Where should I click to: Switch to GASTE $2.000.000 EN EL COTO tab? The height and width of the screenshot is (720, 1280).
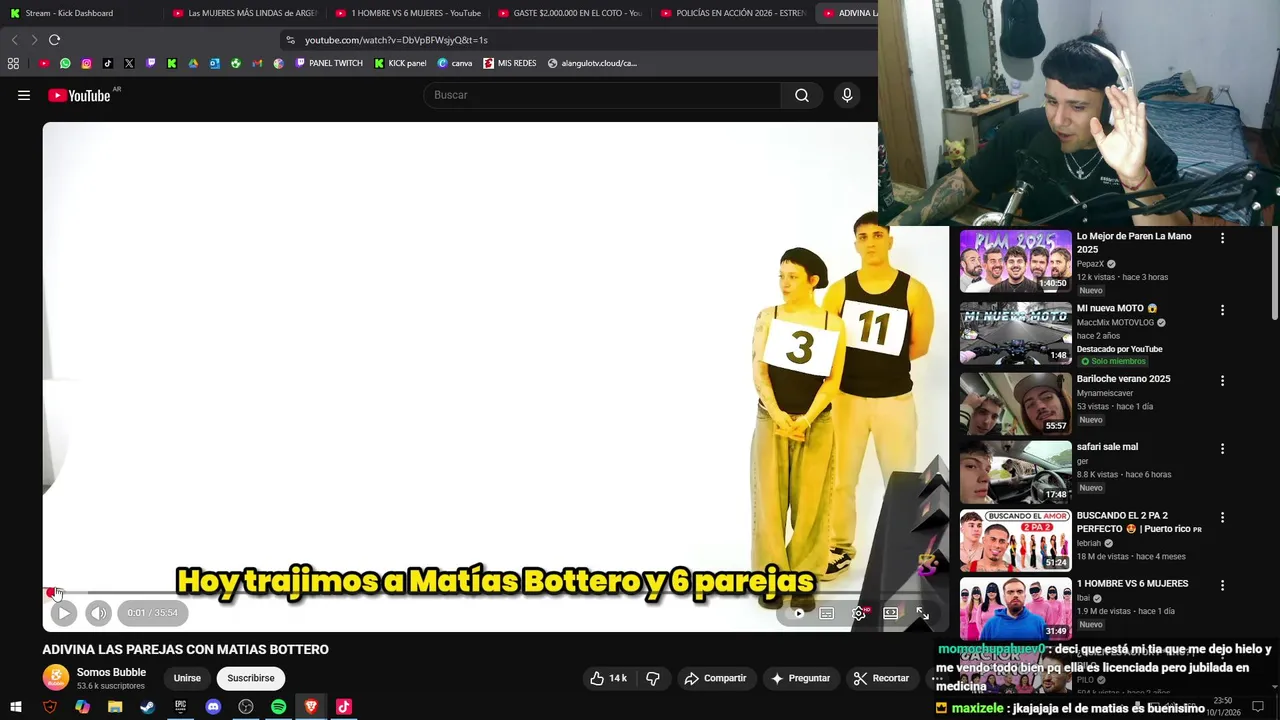(x=570, y=13)
